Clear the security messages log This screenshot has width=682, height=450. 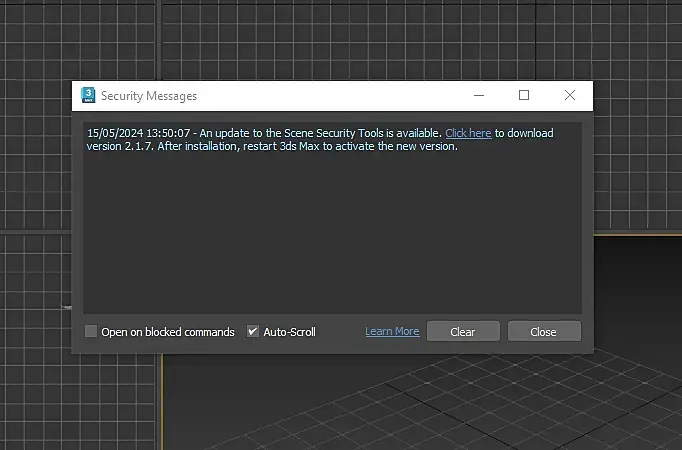463,331
